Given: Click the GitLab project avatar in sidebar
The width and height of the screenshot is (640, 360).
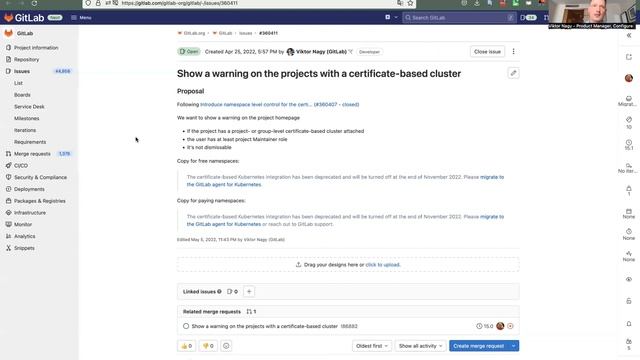Looking at the screenshot, I should point(9,33).
